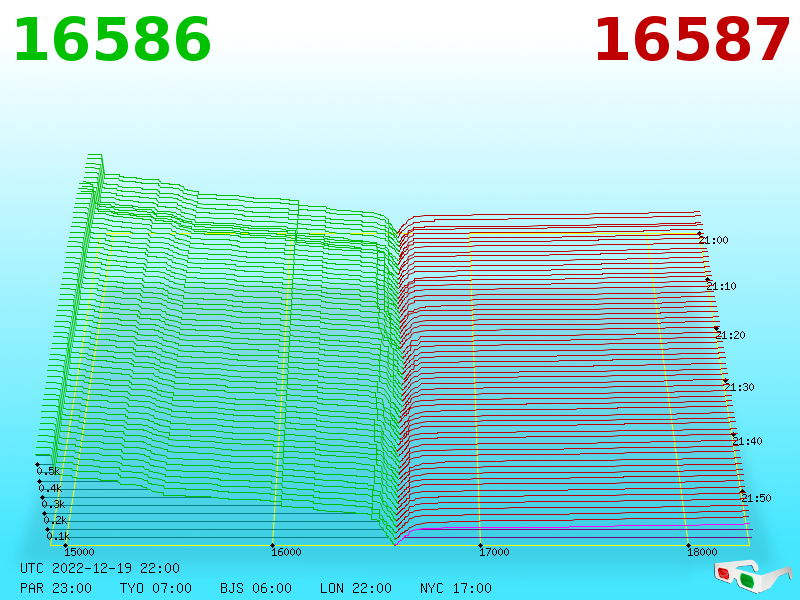Click the 0.2k volume axis label
This screenshot has height=600, width=800.
(x=56, y=520)
